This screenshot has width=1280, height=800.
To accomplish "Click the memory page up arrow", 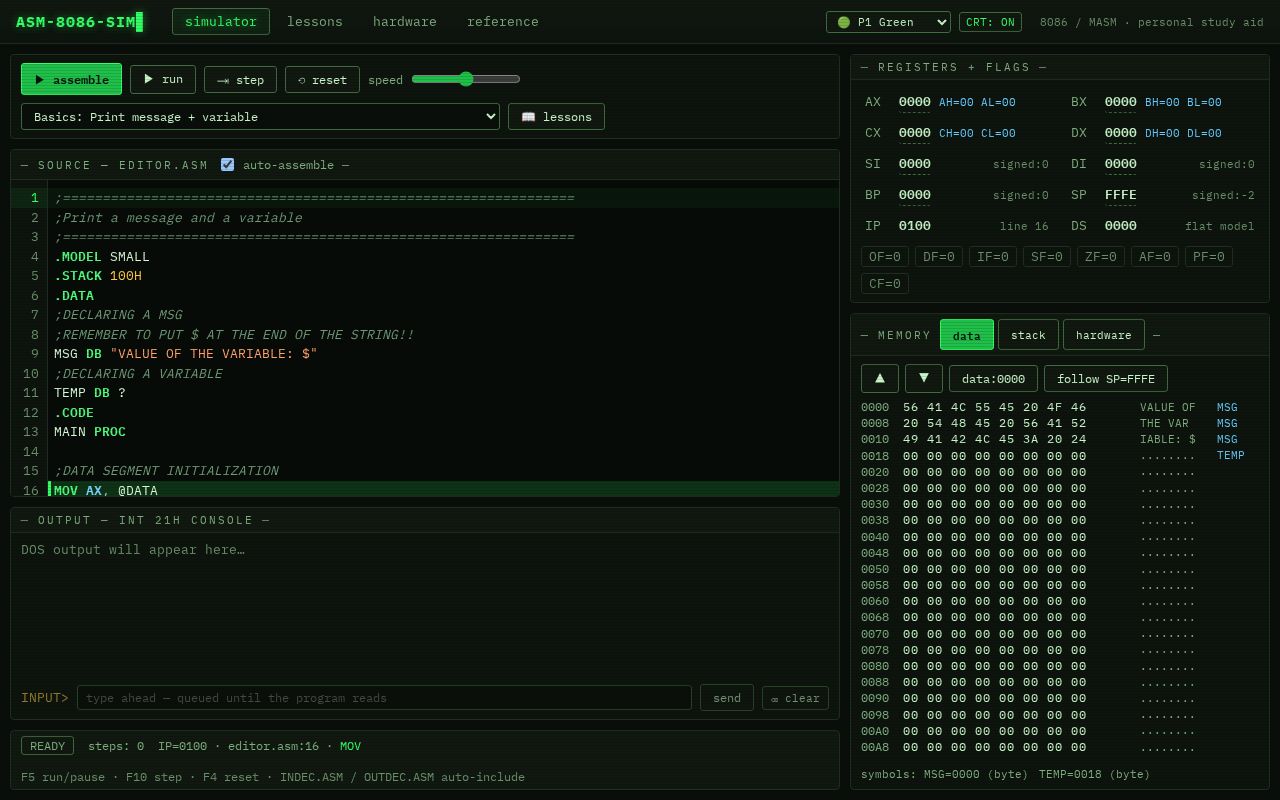I will 880,378.
